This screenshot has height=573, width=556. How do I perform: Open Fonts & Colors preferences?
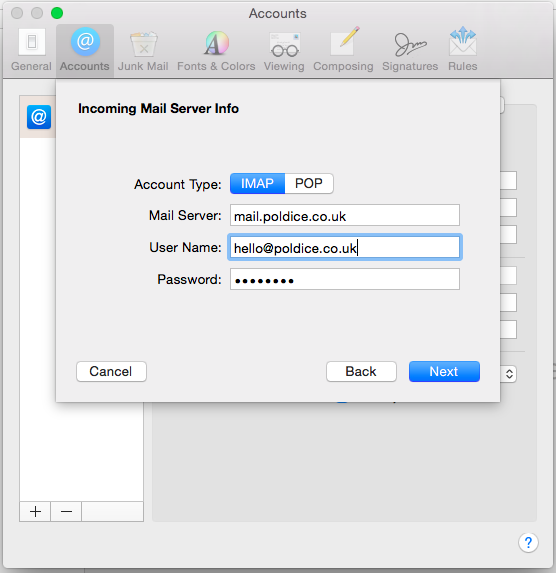click(x=216, y=50)
